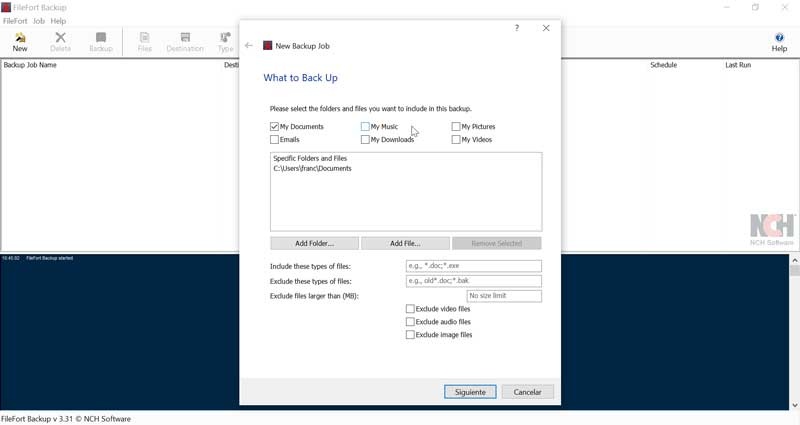
Task: Click the question mark help button in dialog
Action: click(517, 28)
